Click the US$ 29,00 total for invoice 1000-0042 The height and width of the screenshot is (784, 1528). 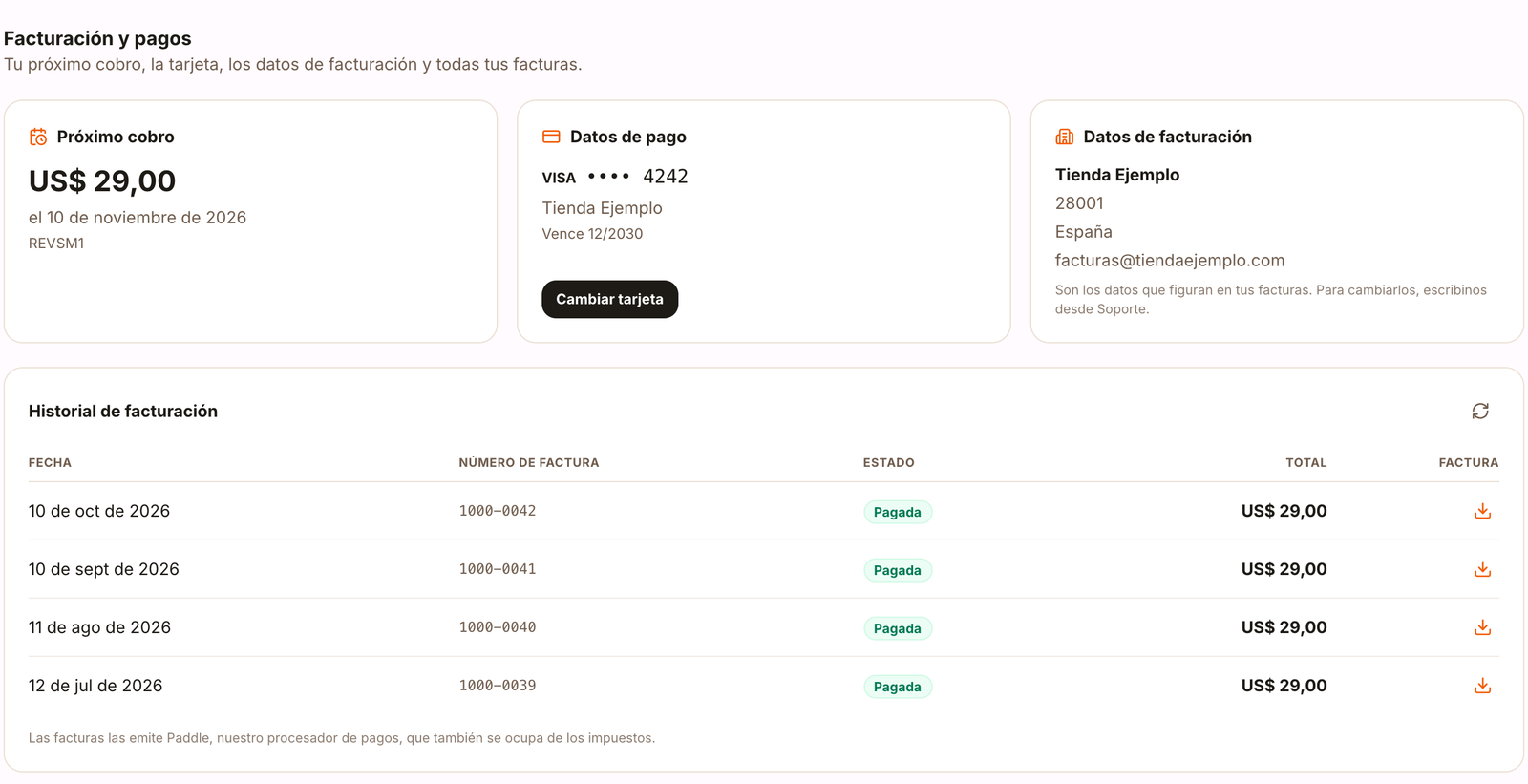point(1284,511)
